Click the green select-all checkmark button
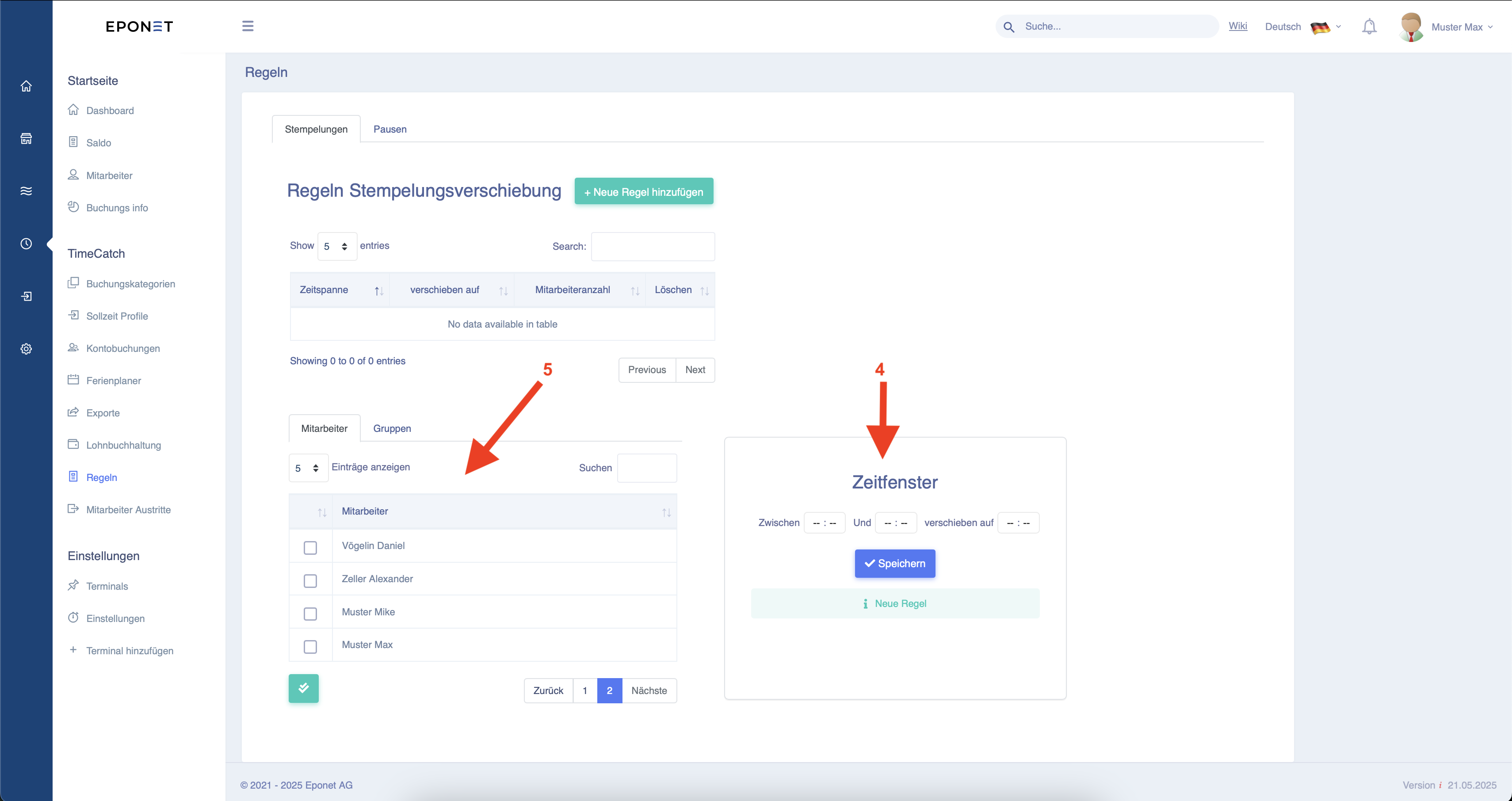 [x=303, y=688]
